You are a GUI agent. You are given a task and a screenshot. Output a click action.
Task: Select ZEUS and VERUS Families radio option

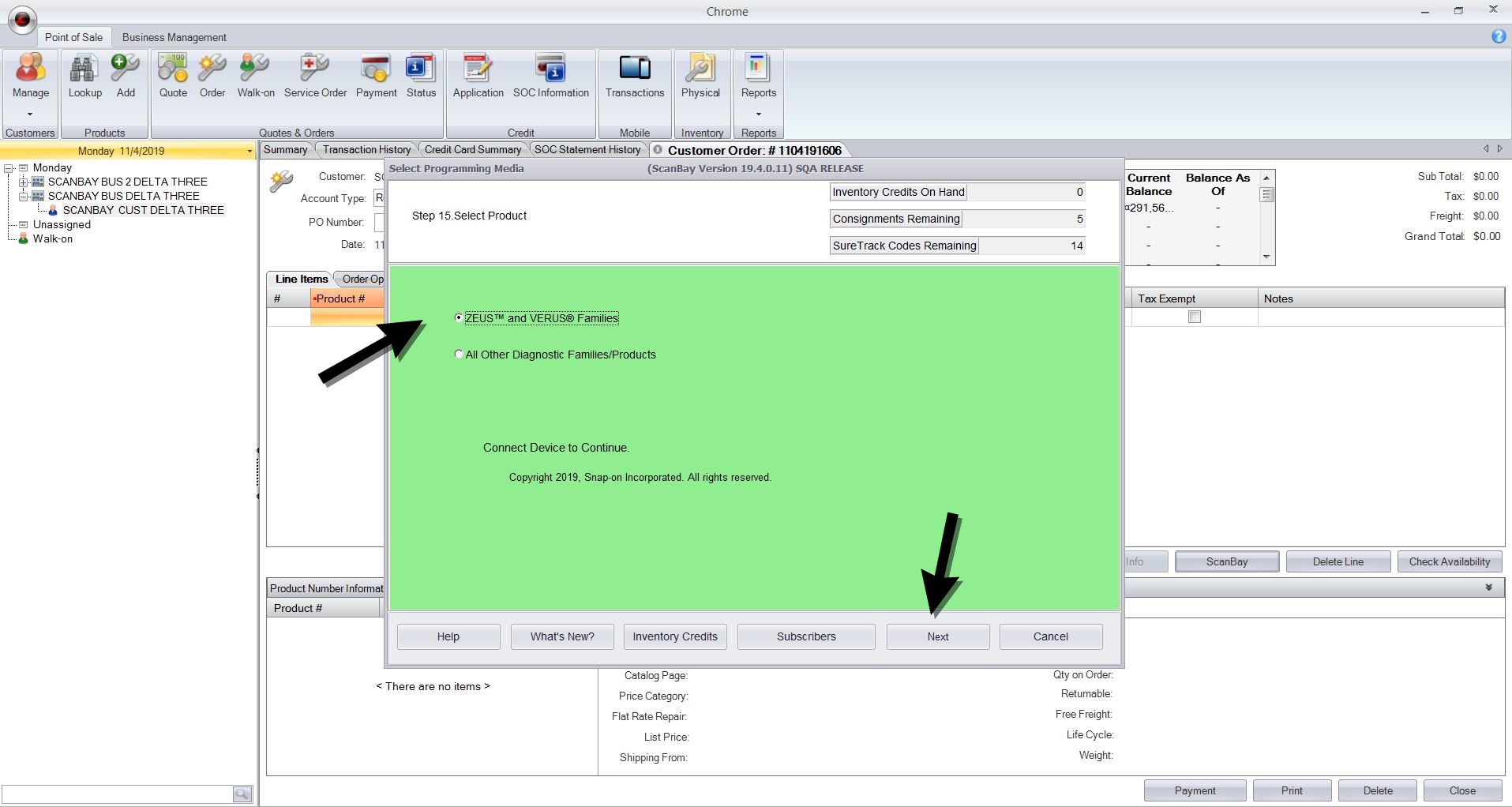click(x=459, y=317)
